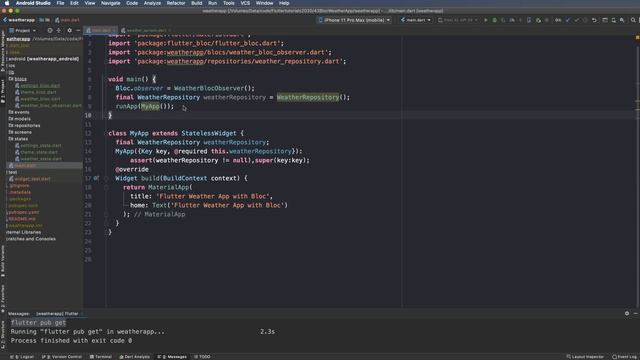Open the File menu
The width and height of the screenshot is (640, 360).
(x=60, y=3)
